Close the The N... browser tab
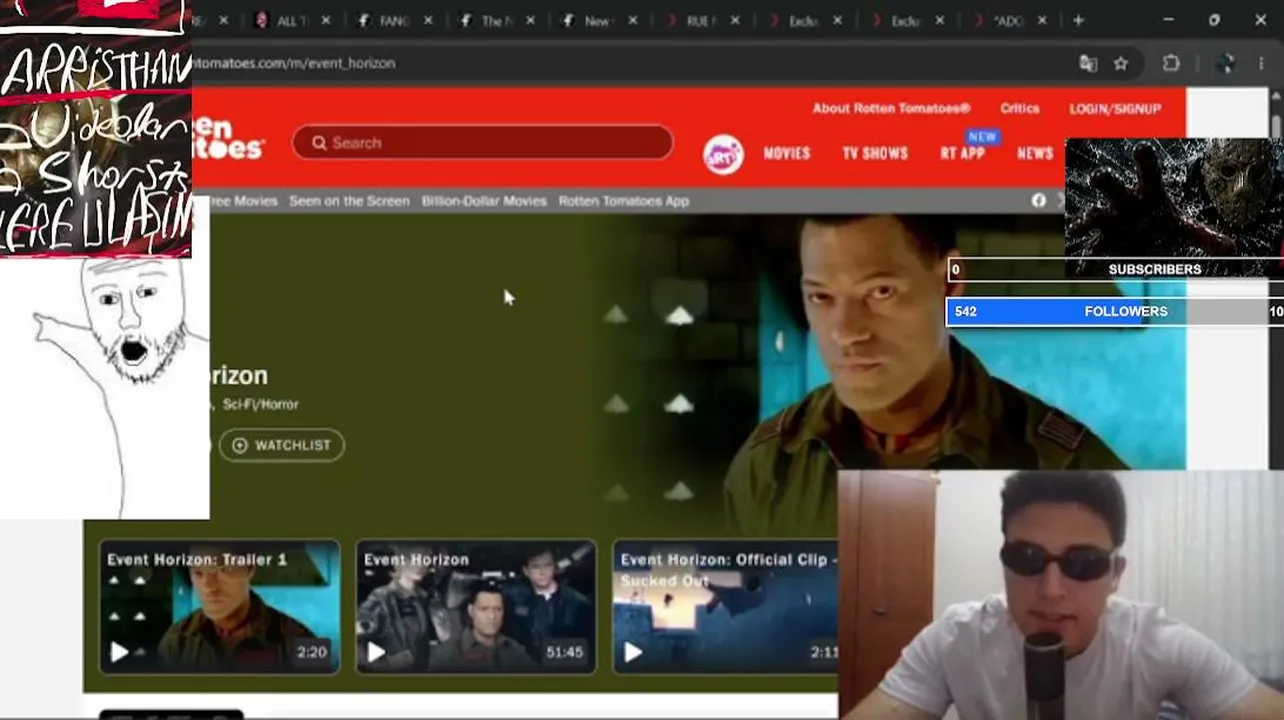 [x=530, y=20]
